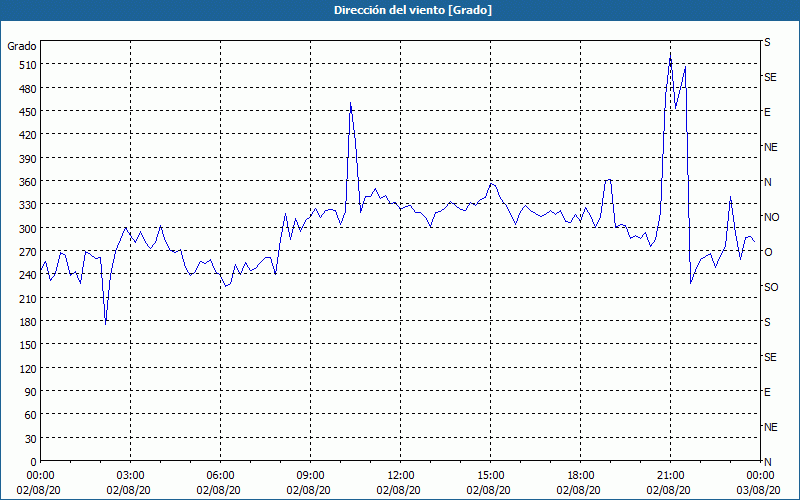Select the "15:00" time axis label
800x500 pixels.
(x=491, y=476)
